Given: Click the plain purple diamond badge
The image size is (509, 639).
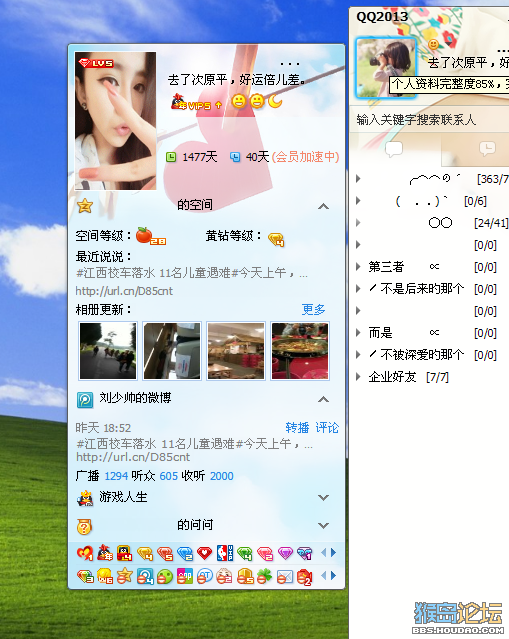Looking at the screenshot, I should [x=285, y=553].
